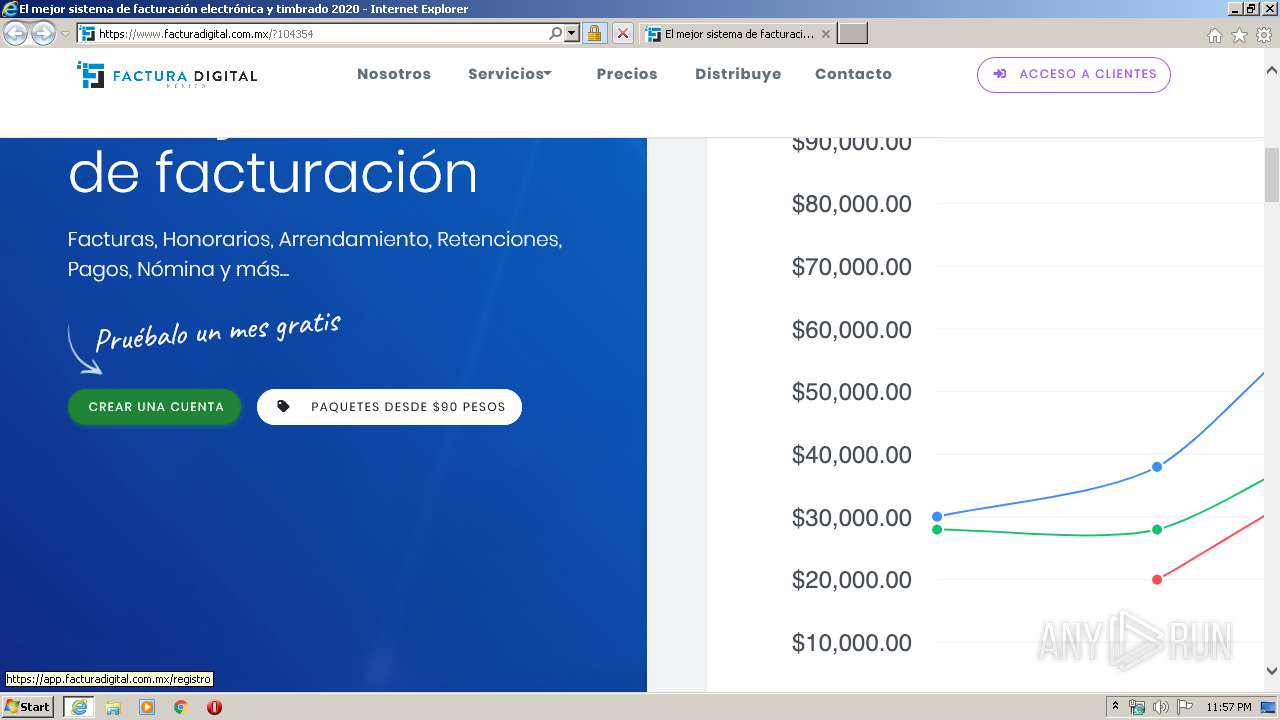1280x720 pixels.
Task: Close the current browser tab
Action: [x=825, y=34]
